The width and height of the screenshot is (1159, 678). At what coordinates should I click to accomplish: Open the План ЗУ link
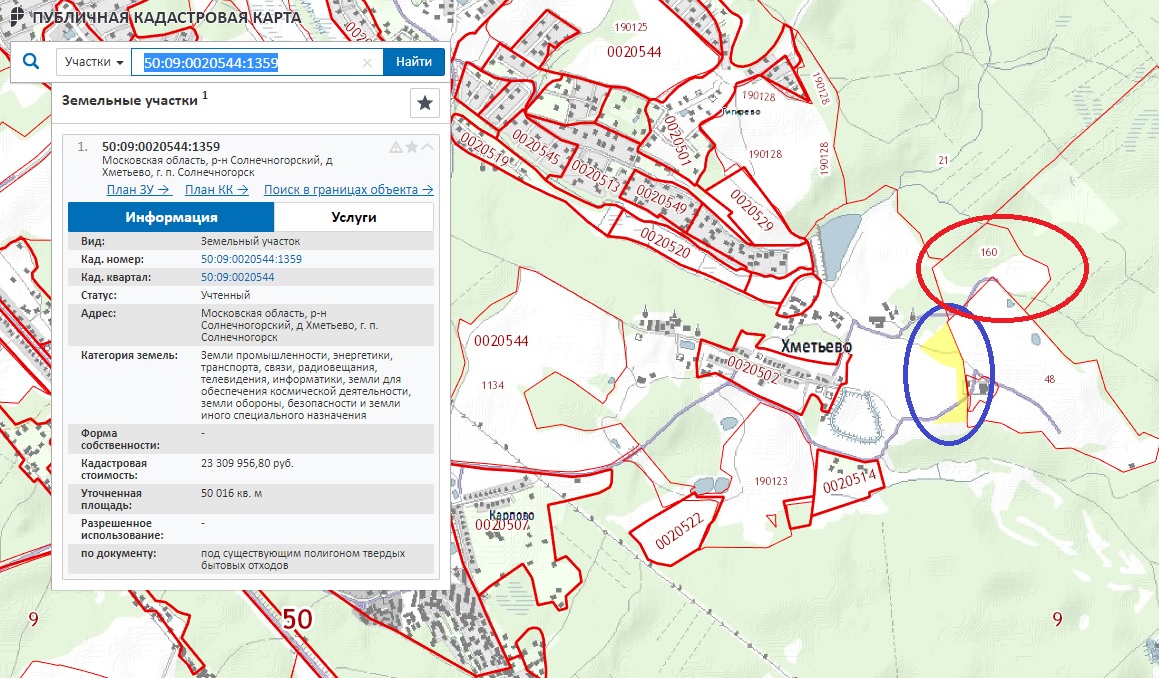(138, 190)
